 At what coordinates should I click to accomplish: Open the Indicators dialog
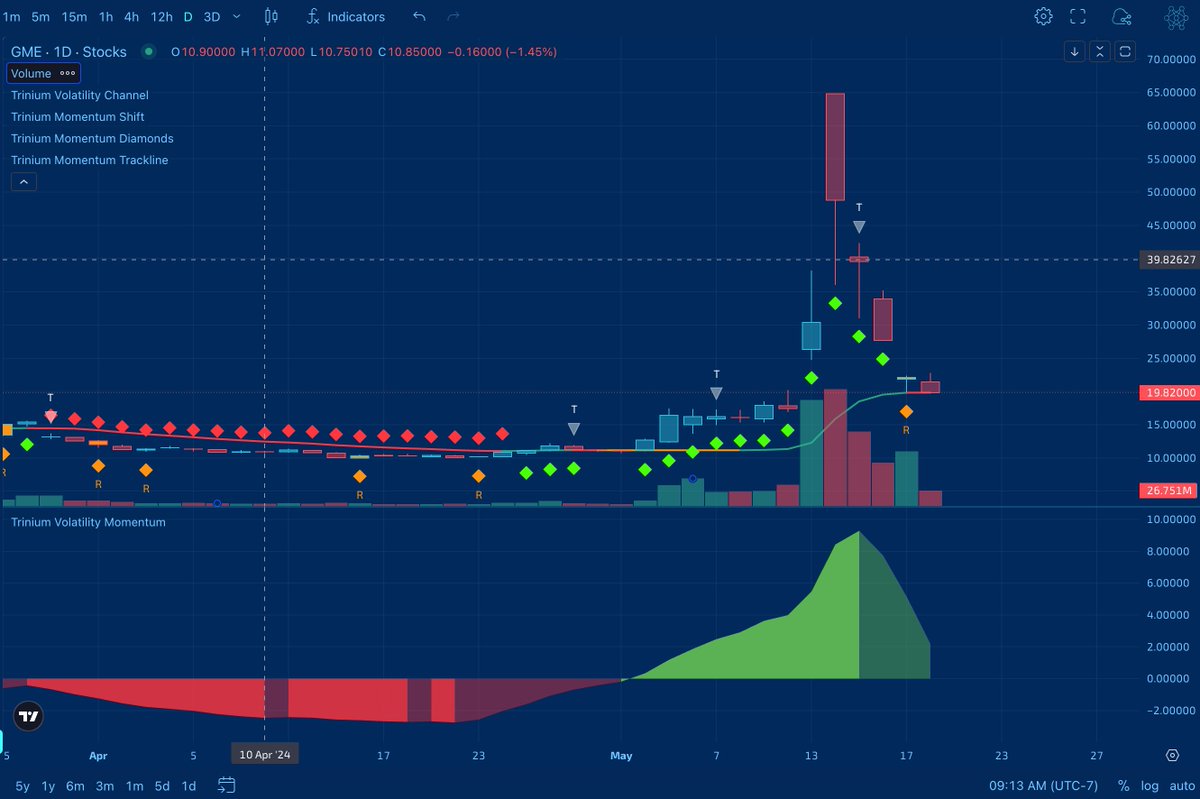[x=345, y=16]
